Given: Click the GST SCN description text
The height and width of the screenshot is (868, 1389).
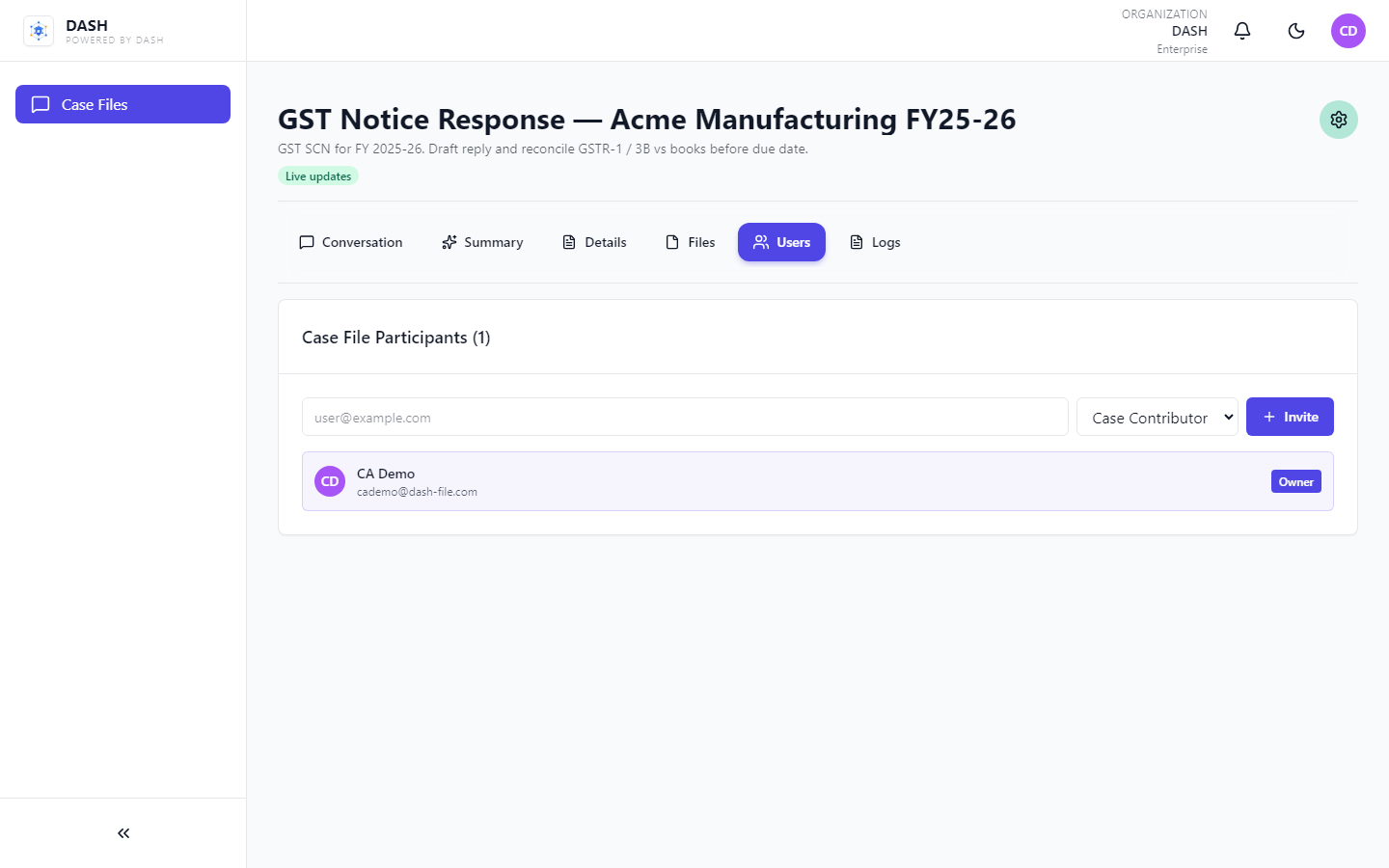Looking at the screenshot, I should pos(543,149).
